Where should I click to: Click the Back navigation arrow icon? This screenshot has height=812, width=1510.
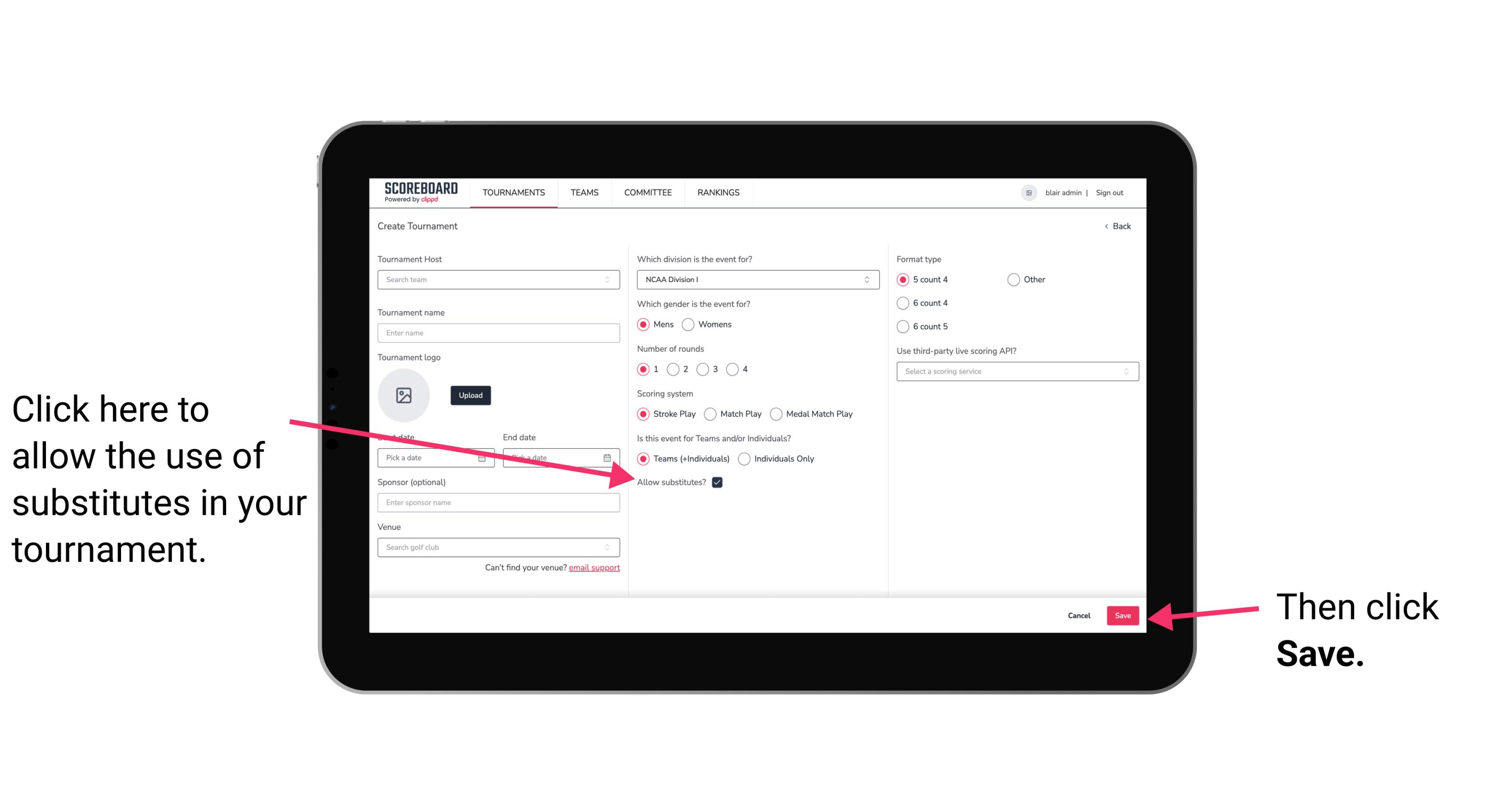[1107, 226]
